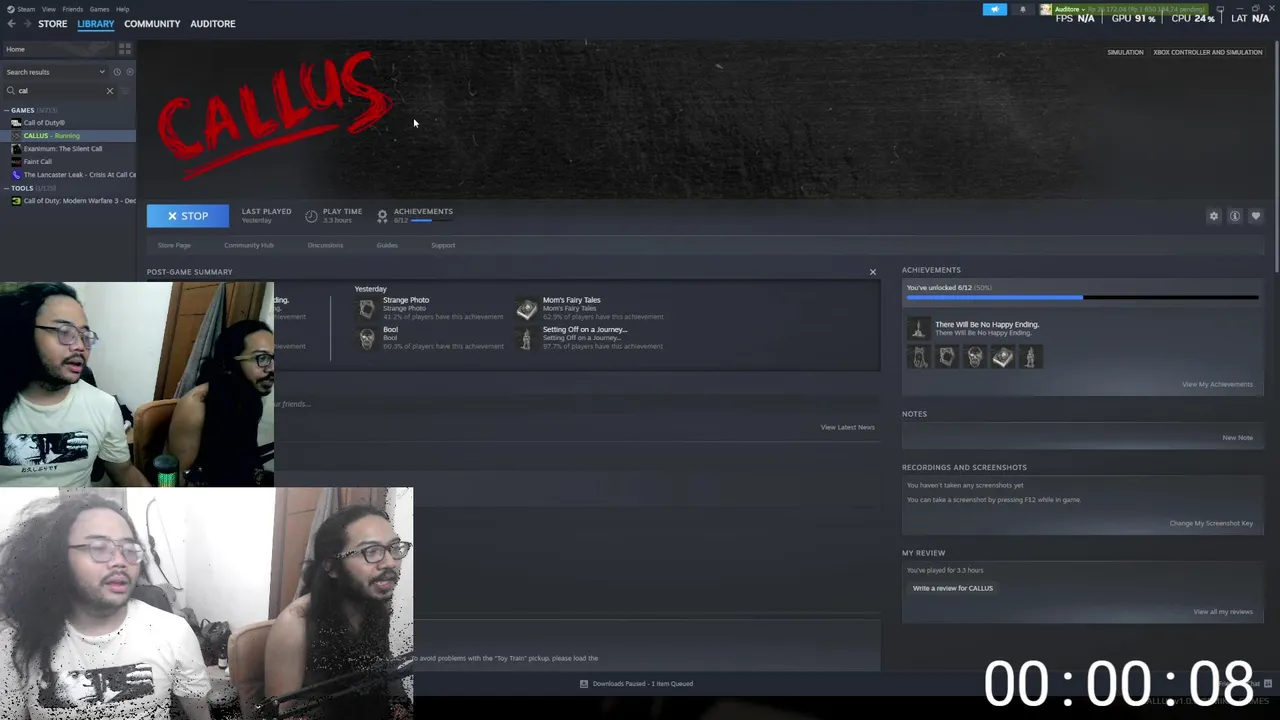This screenshot has width=1280, height=720.
Task: Close the Post-Game Summary panel
Action: (x=873, y=272)
